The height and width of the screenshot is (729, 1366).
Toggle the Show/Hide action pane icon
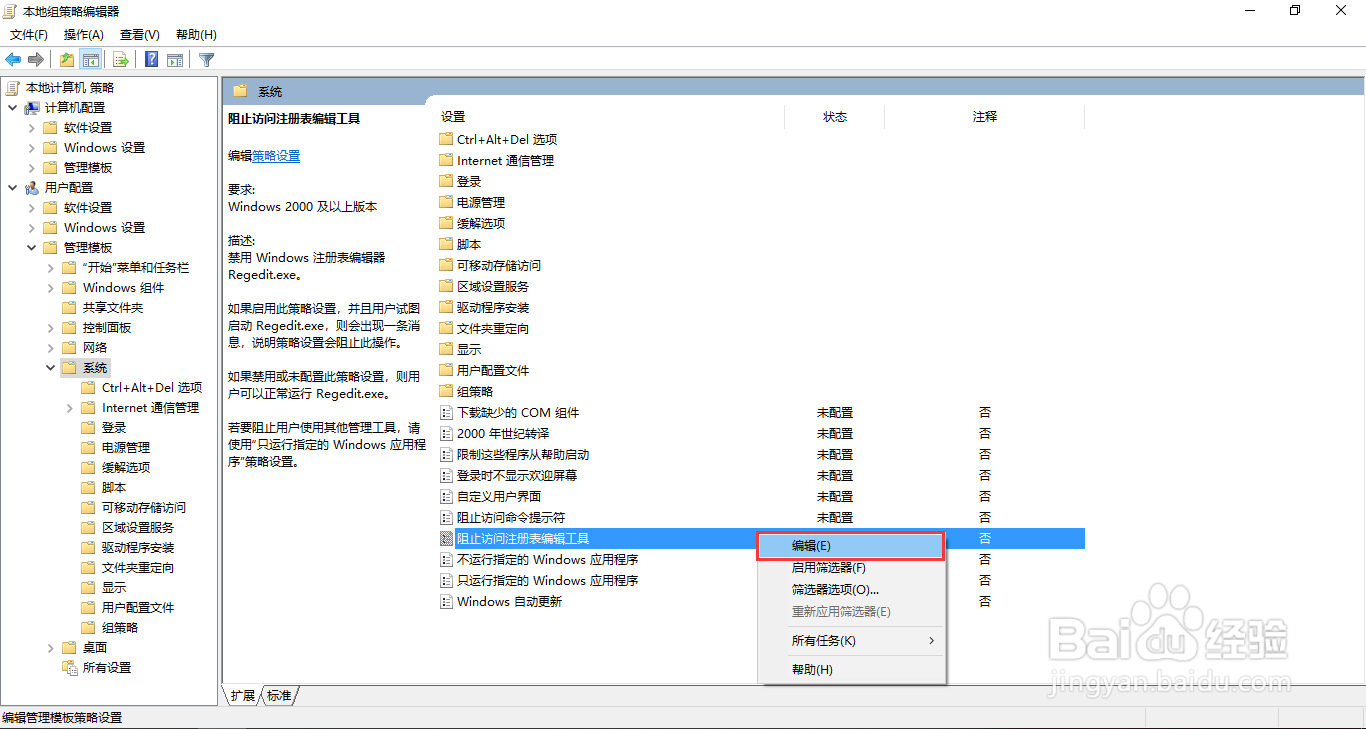(175, 59)
